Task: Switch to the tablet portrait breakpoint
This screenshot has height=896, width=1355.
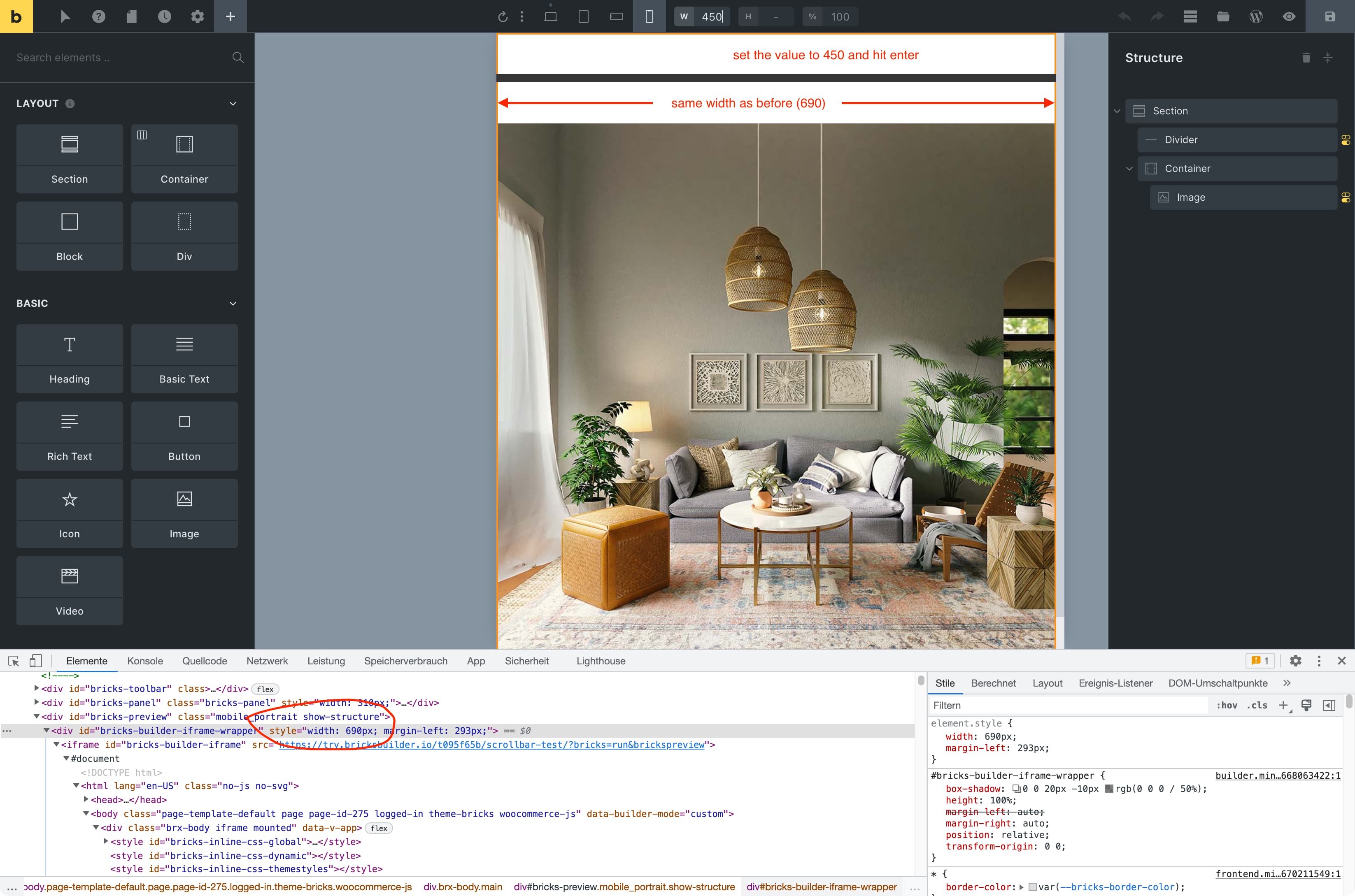Action: tap(583, 16)
